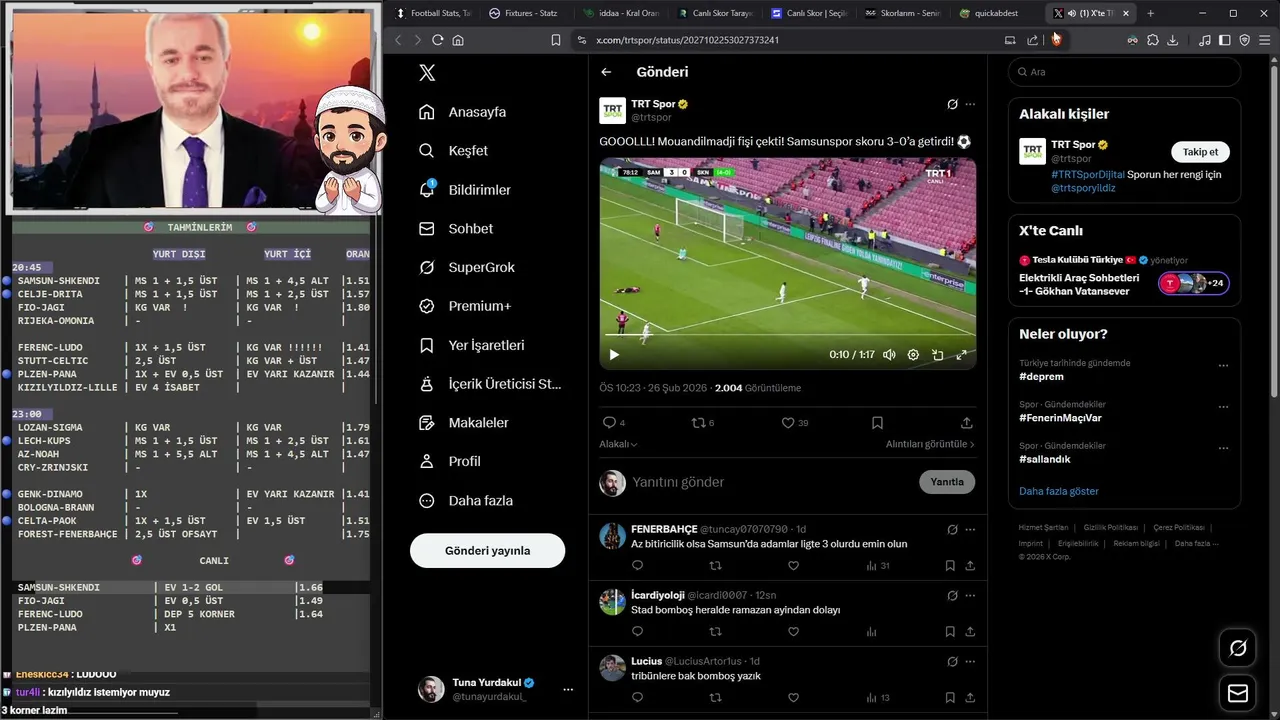Like İcardiyoloji's reply
This screenshot has height=720, width=1280.
(794, 632)
